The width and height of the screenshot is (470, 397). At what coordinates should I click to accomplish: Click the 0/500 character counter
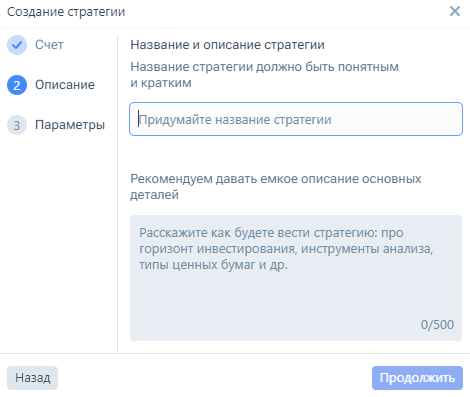click(437, 325)
